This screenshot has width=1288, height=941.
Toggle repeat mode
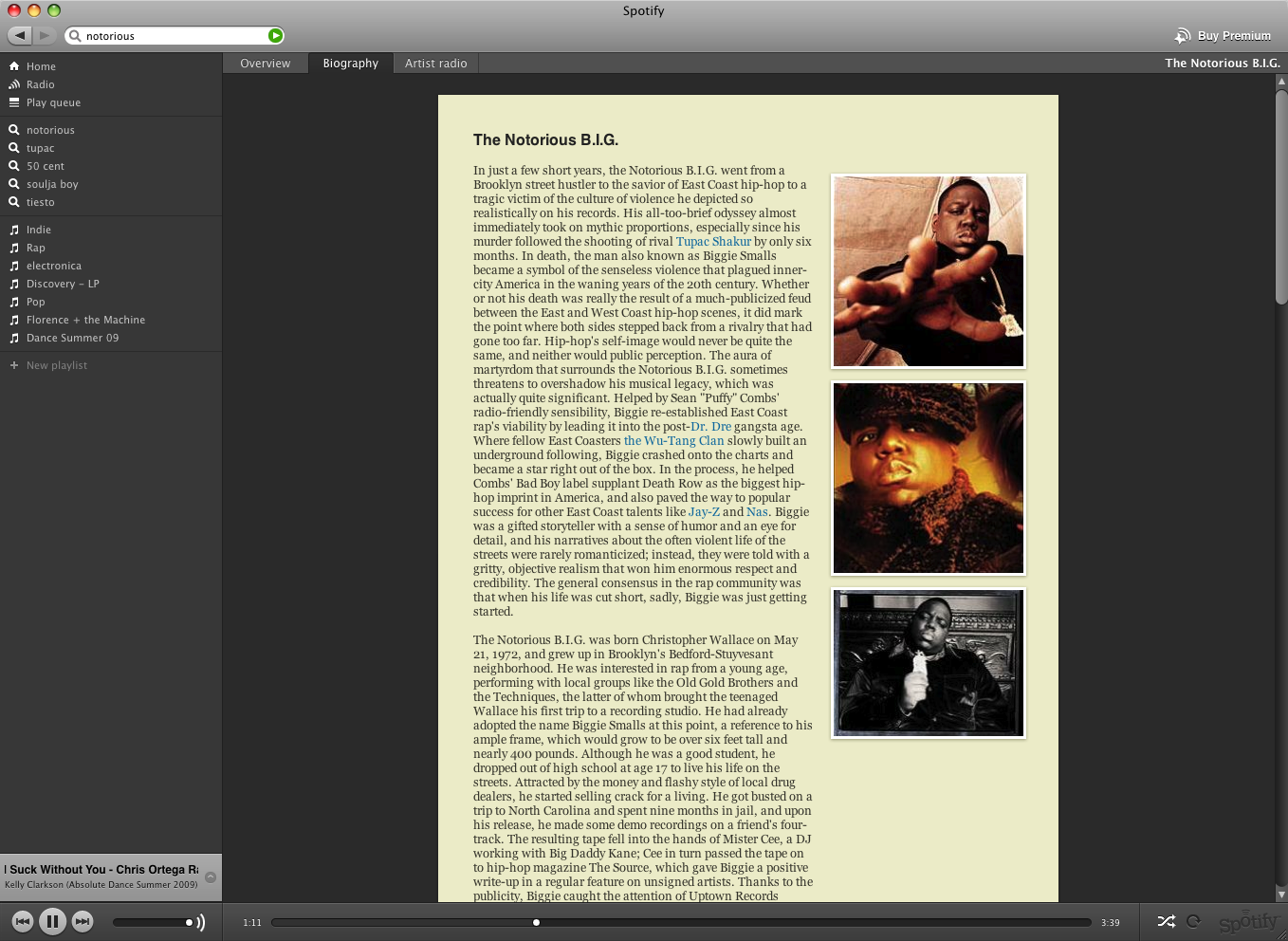point(1193,921)
